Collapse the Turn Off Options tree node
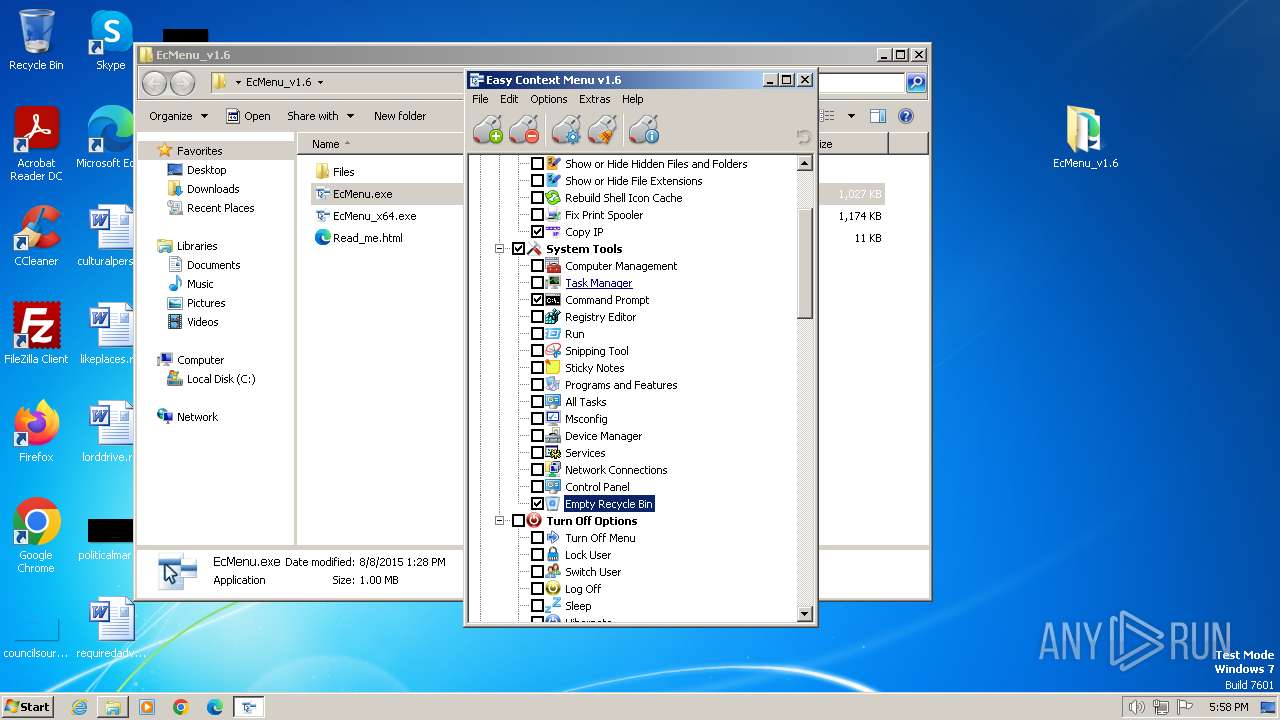 click(x=500, y=521)
